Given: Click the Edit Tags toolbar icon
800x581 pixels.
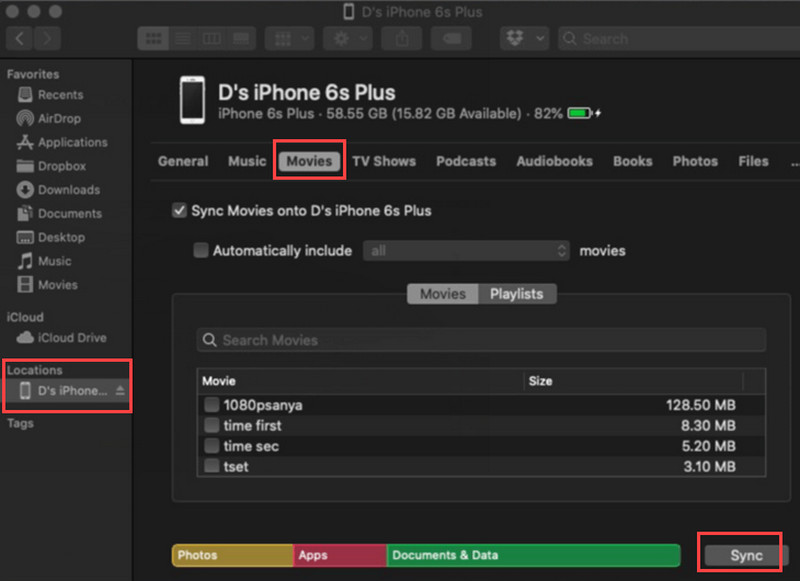Looking at the screenshot, I should click(451, 39).
